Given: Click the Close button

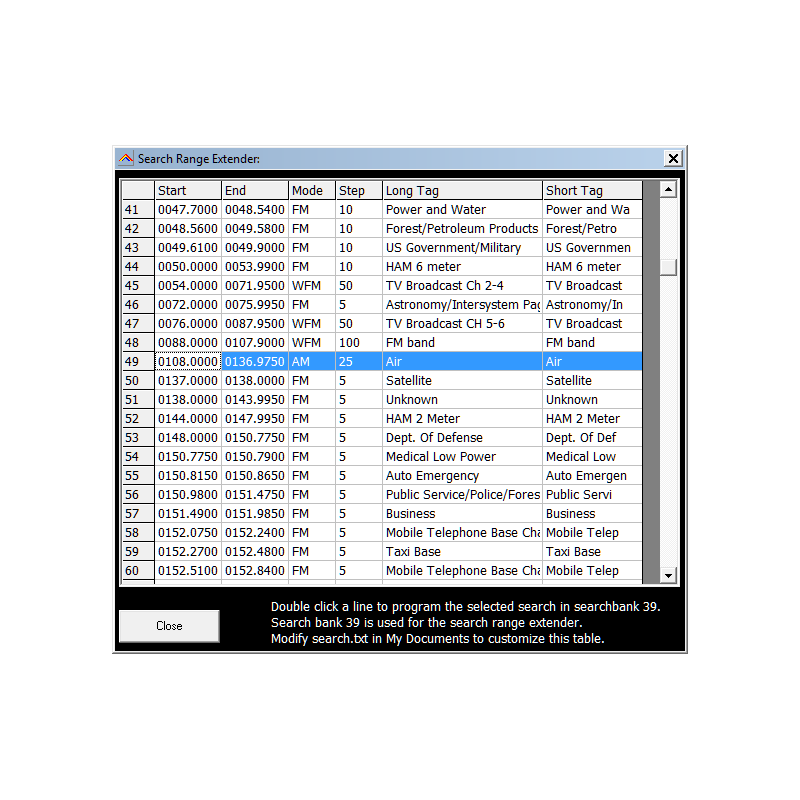Looking at the screenshot, I should [x=168, y=625].
